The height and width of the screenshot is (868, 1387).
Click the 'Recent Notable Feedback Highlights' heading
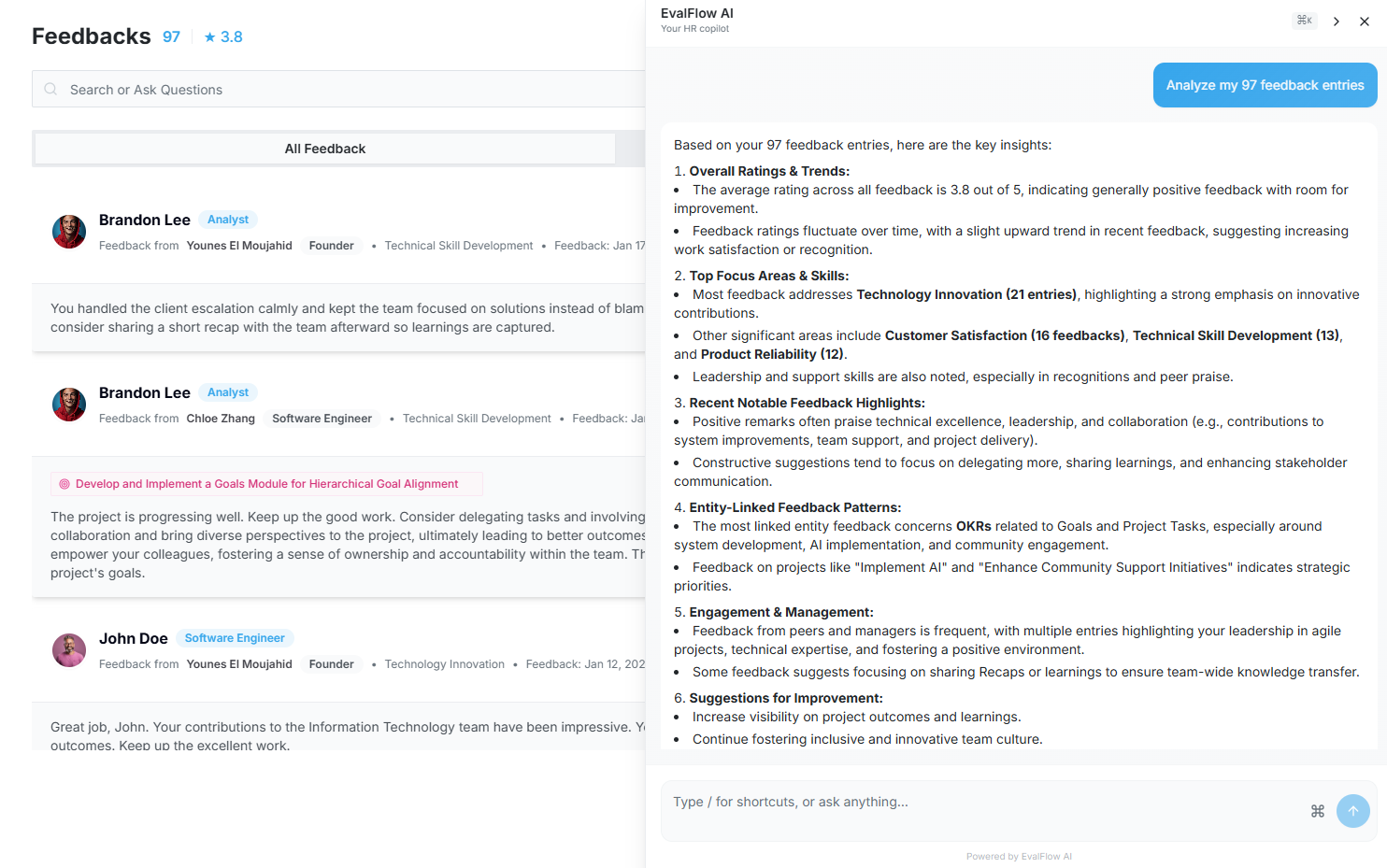[x=808, y=403]
